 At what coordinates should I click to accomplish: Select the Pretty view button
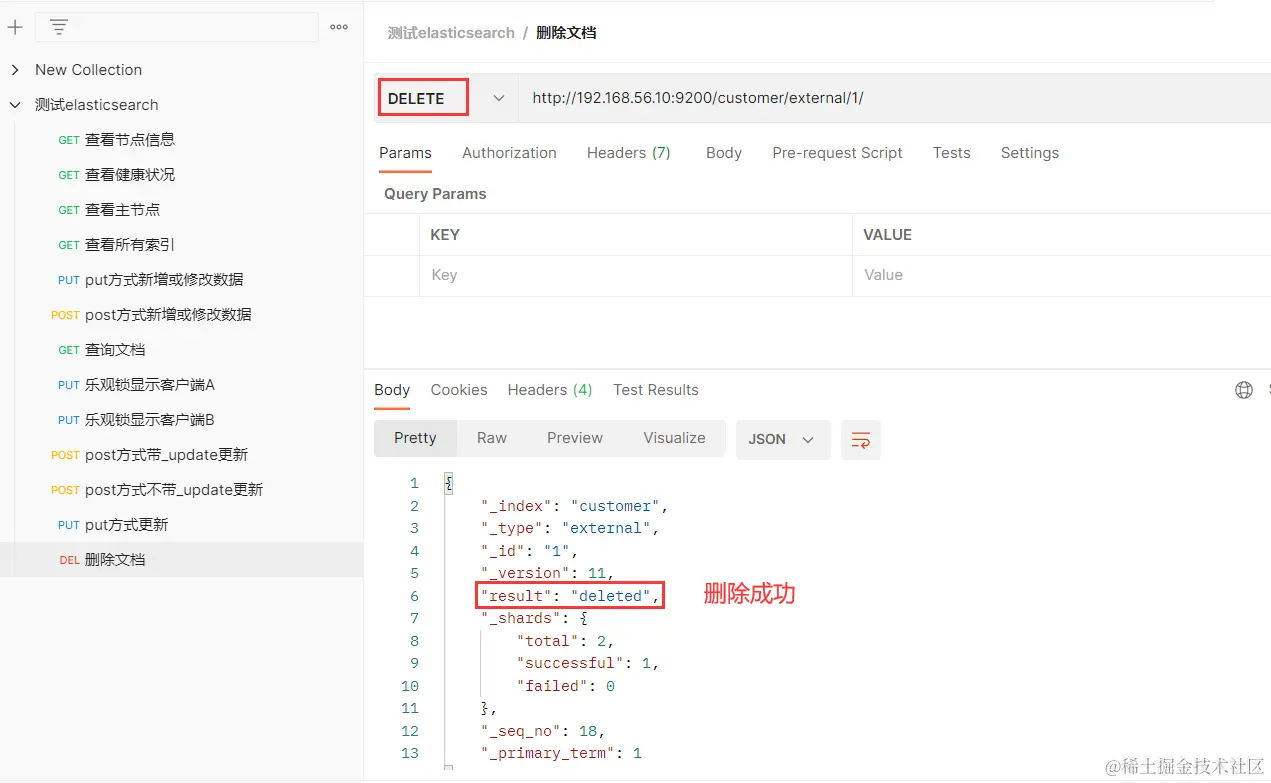coord(415,438)
